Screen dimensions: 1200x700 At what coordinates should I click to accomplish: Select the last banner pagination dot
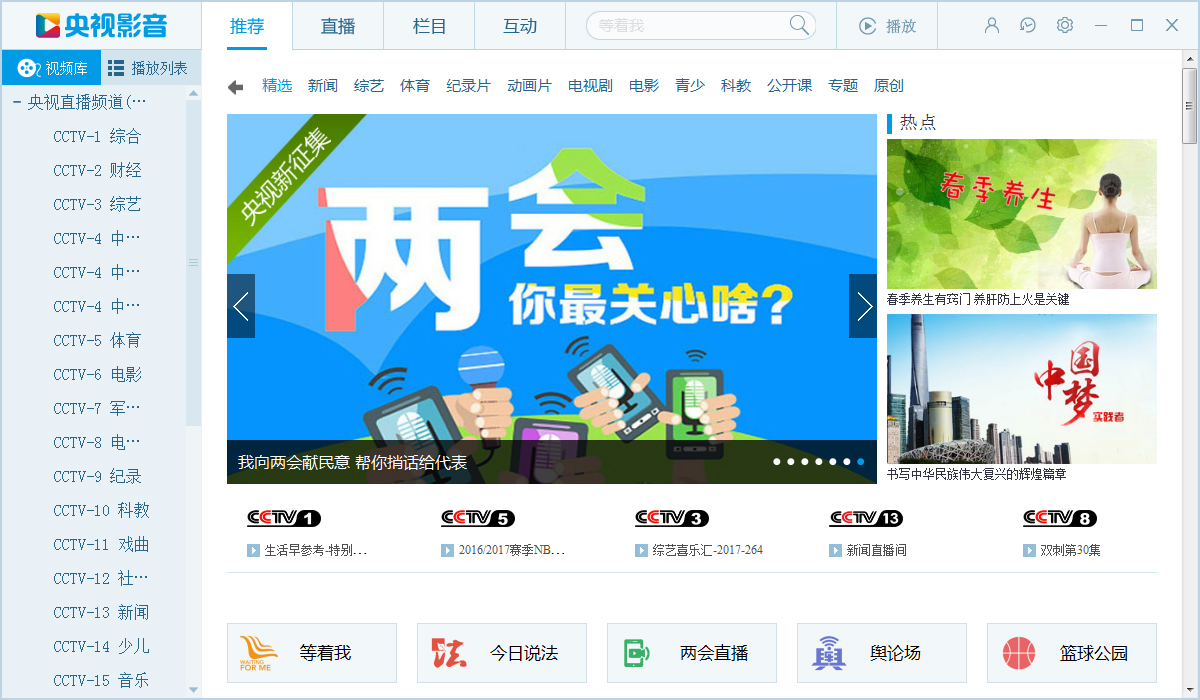click(861, 462)
